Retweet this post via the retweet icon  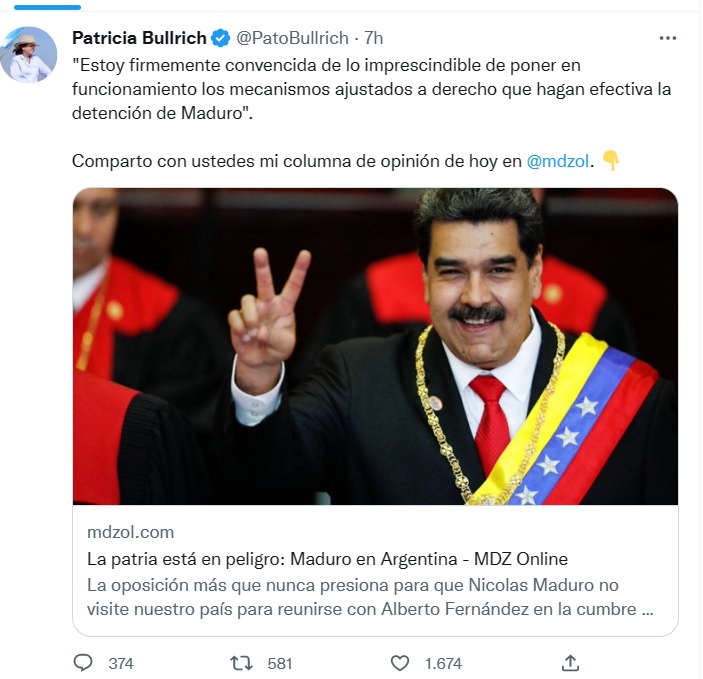click(x=241, y=663)
